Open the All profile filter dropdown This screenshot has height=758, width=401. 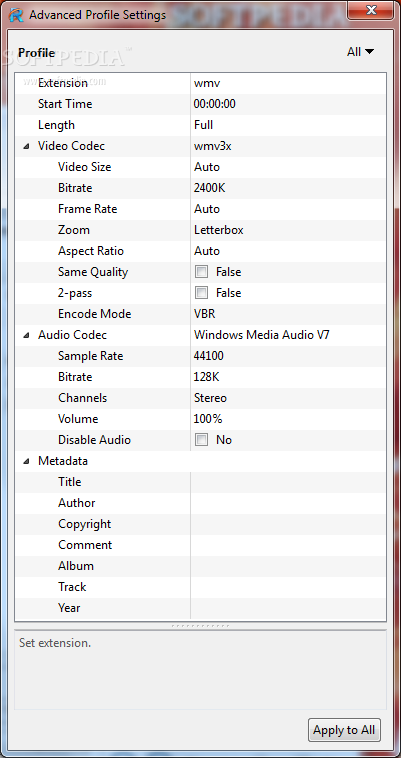tap(360, 52)
